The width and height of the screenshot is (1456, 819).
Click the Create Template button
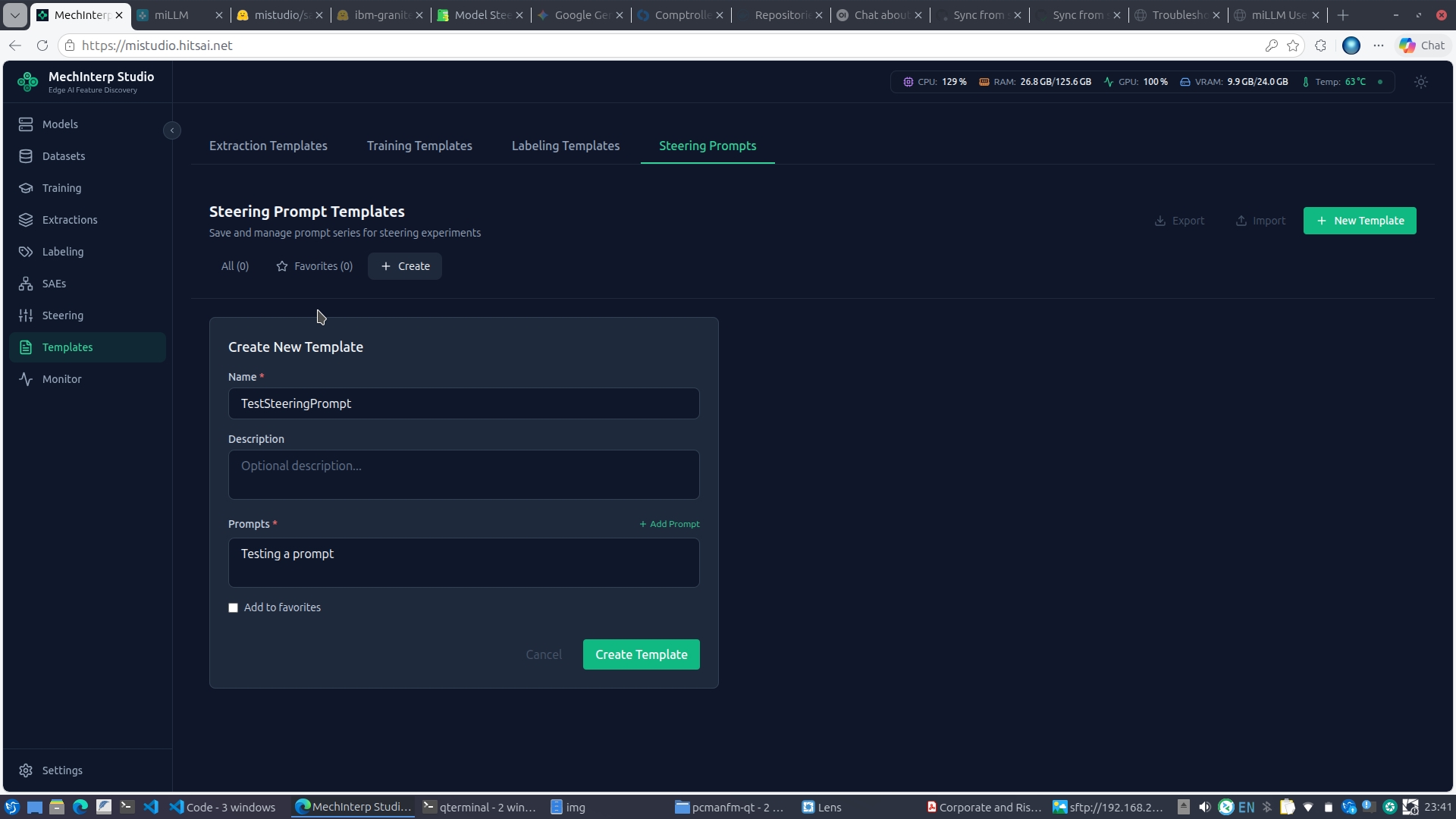(642, 654)
